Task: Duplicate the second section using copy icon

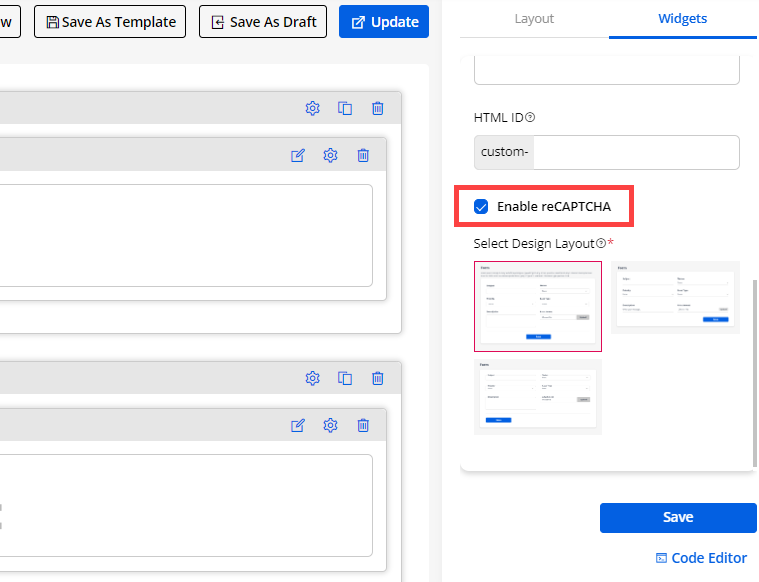Action: (x=345, y=378)
